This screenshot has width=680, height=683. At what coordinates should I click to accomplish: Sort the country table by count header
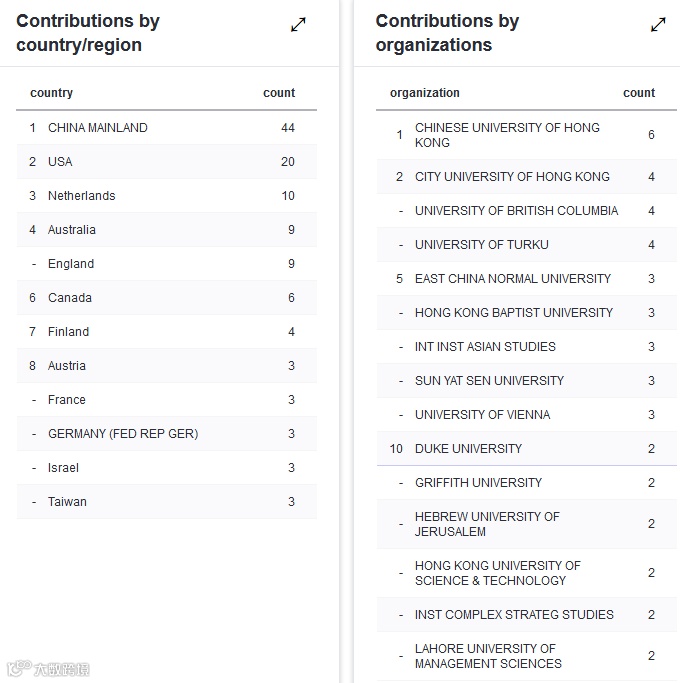pos(279,93)
